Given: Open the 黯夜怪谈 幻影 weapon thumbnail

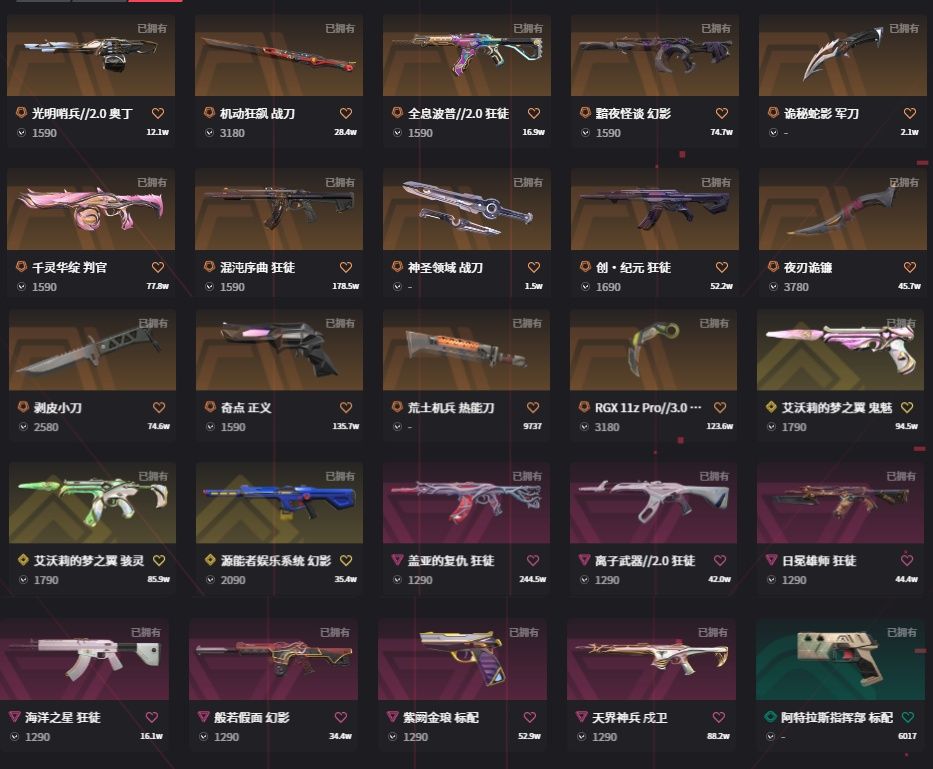Looking at the screenshot, I should pyautogui.click(x=655, y=55).
